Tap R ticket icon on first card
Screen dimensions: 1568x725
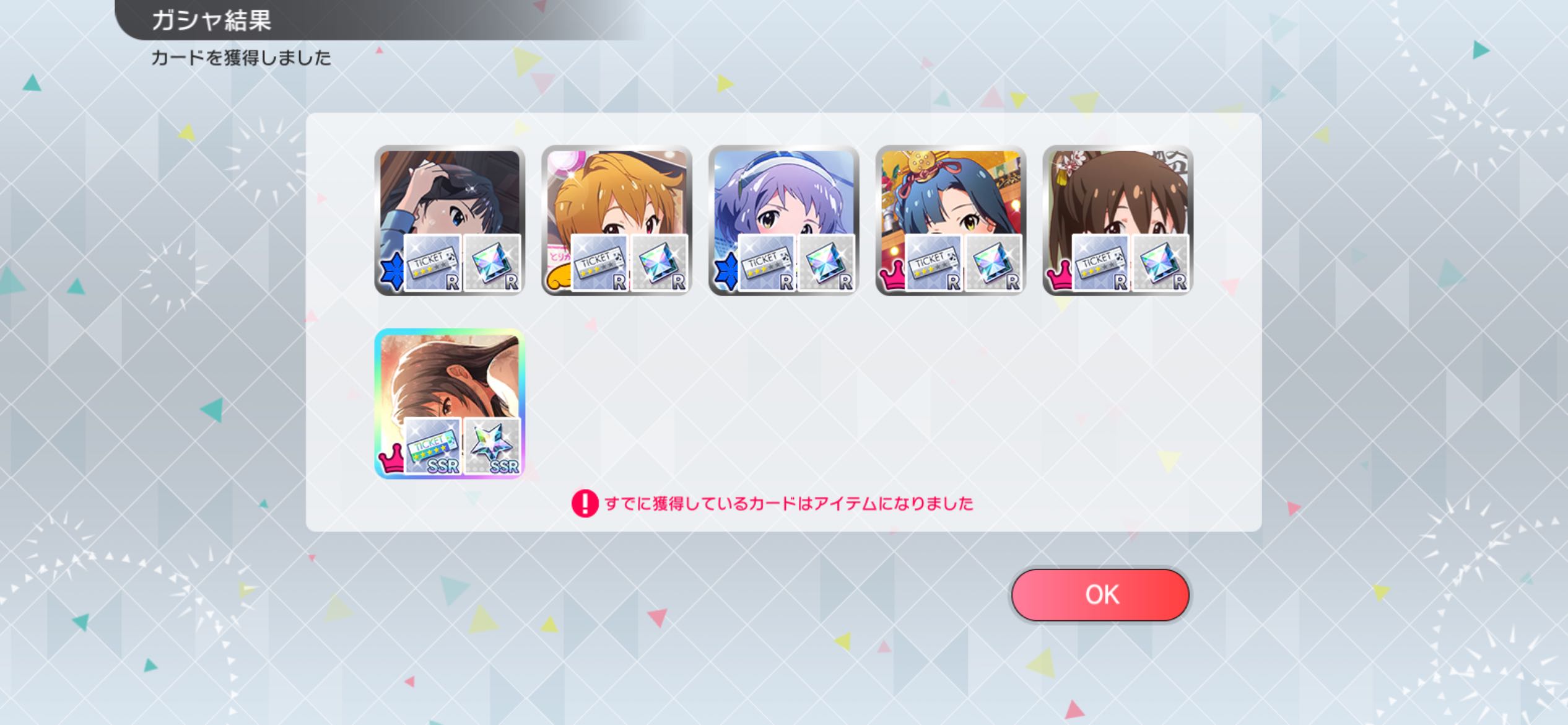(x=433, y=263)
